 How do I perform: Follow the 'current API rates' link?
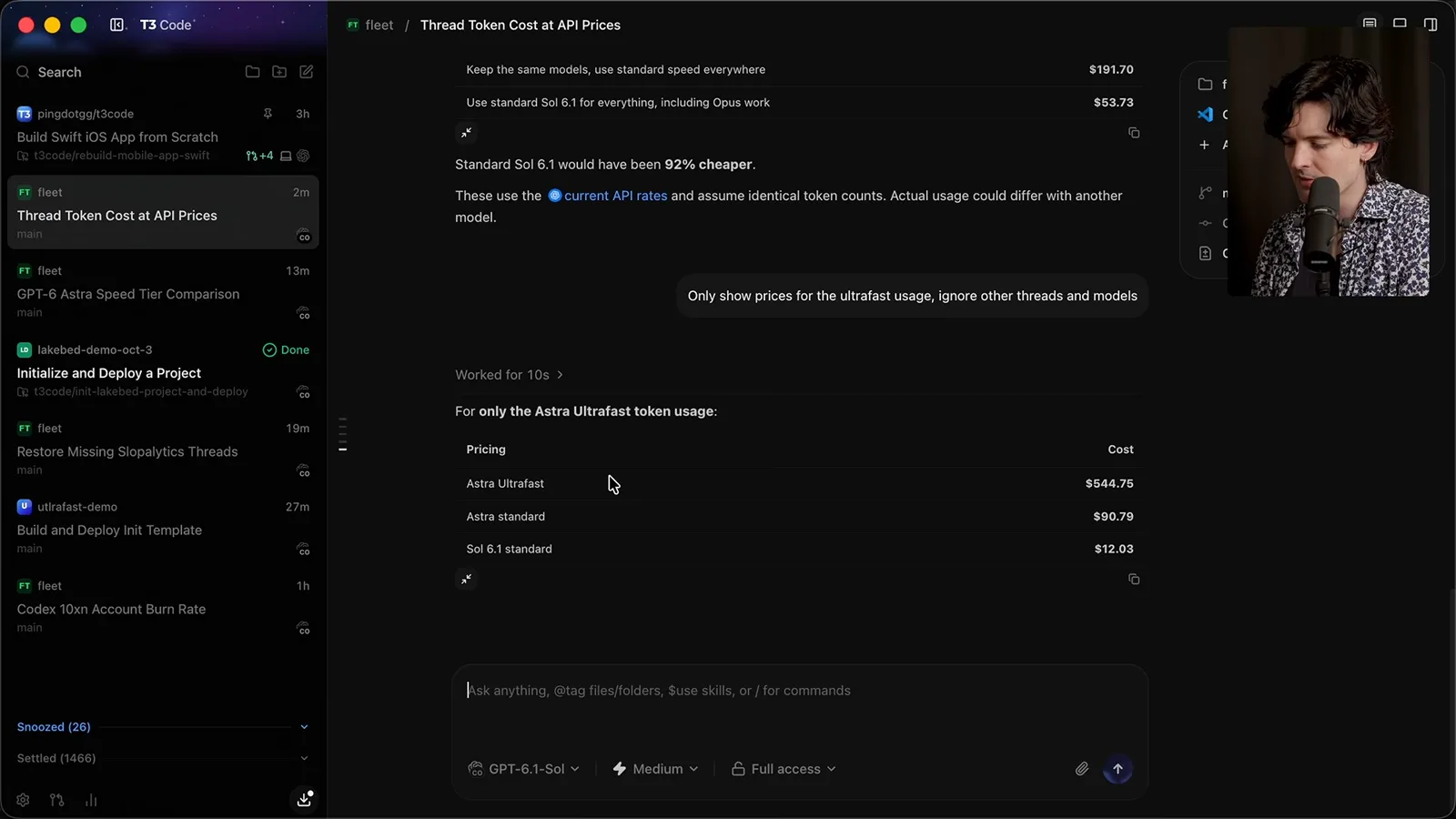pos(607,196)
